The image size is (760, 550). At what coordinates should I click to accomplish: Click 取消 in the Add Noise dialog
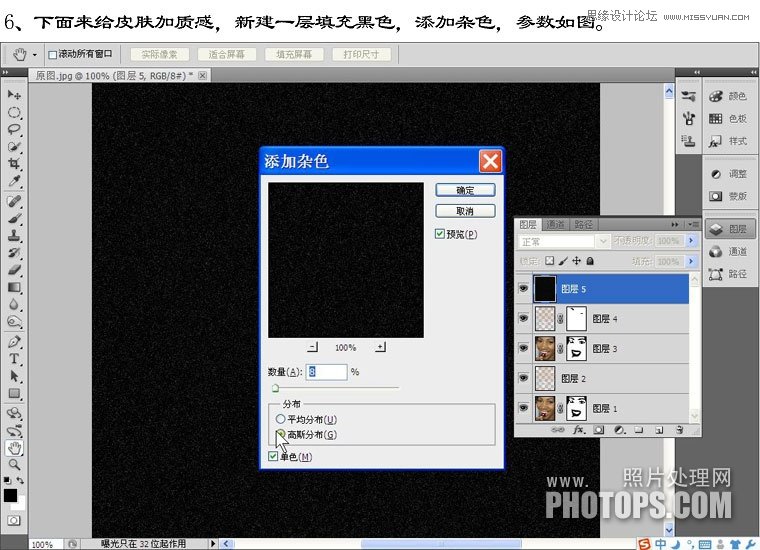pos(465,211)
